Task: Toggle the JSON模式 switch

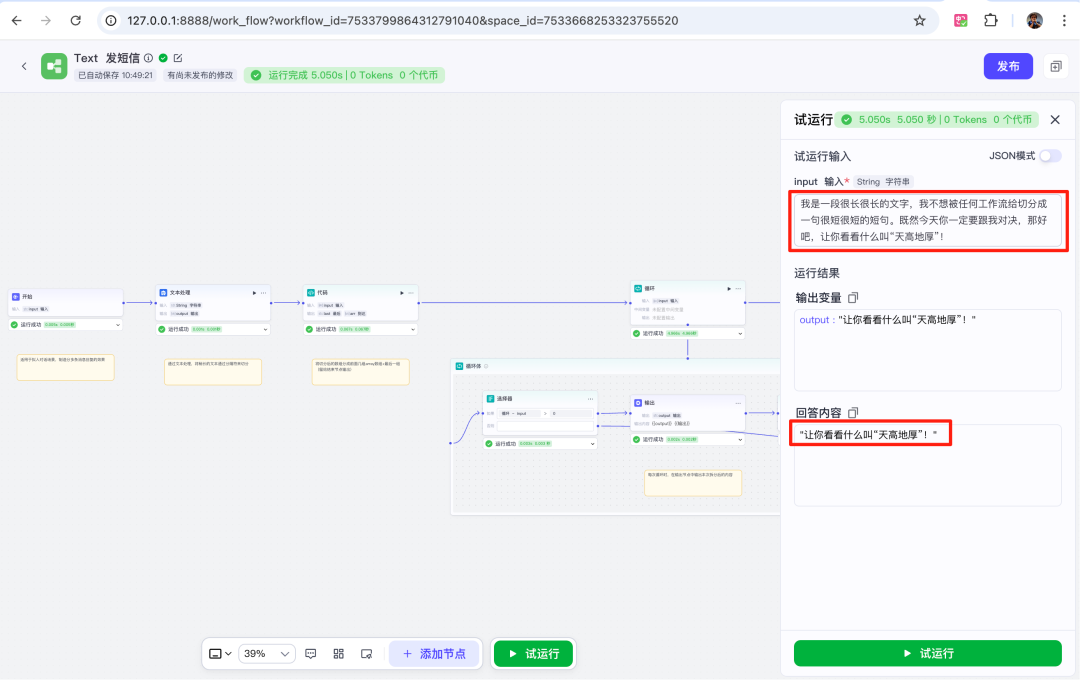Action: click(x=1050, y=156)
